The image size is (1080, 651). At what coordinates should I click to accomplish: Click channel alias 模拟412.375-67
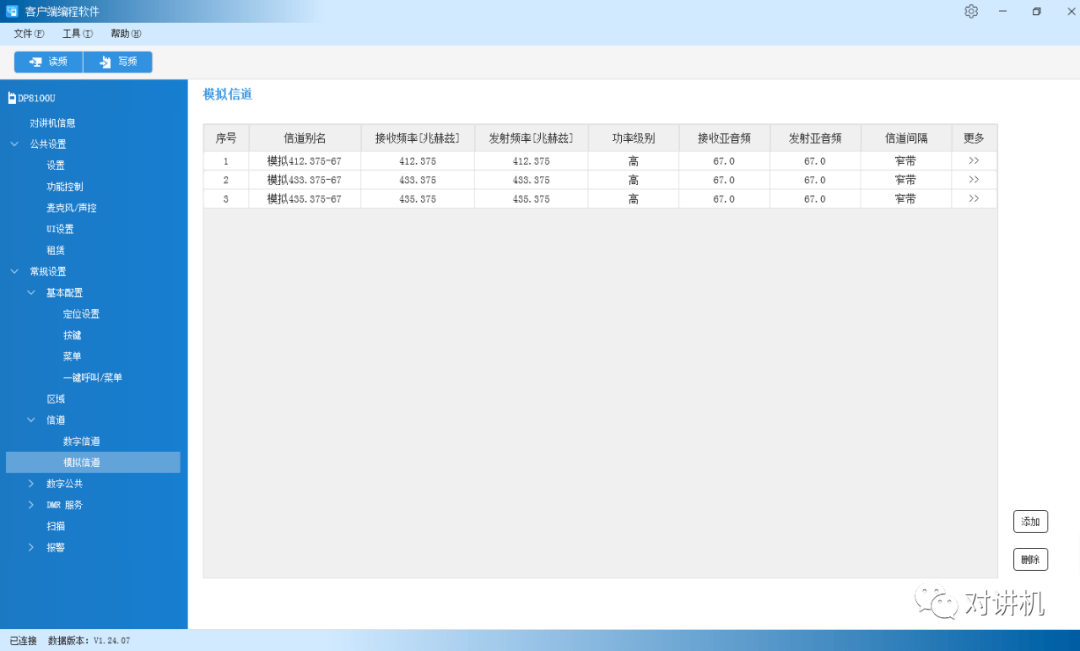[304, 161]
